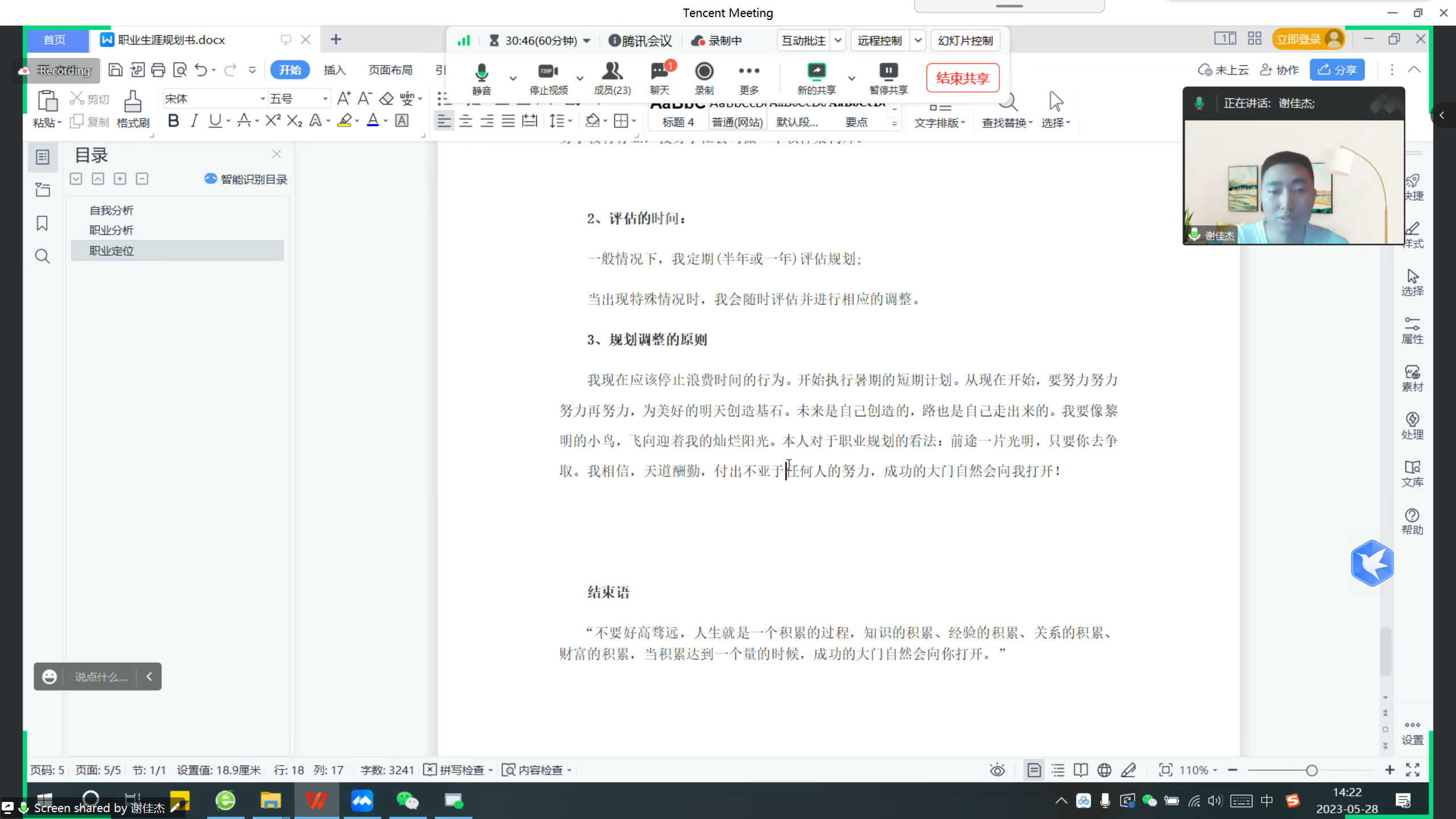Image resolution: width=1456 pixels, height=819 pixels.
Task: Select 职业分析 in the outline pane
Action: point(111,230)
